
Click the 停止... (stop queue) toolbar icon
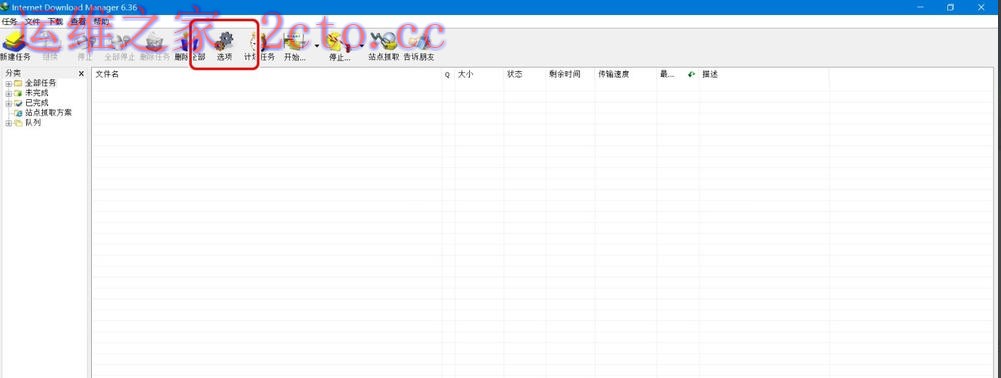click(338, 42)
